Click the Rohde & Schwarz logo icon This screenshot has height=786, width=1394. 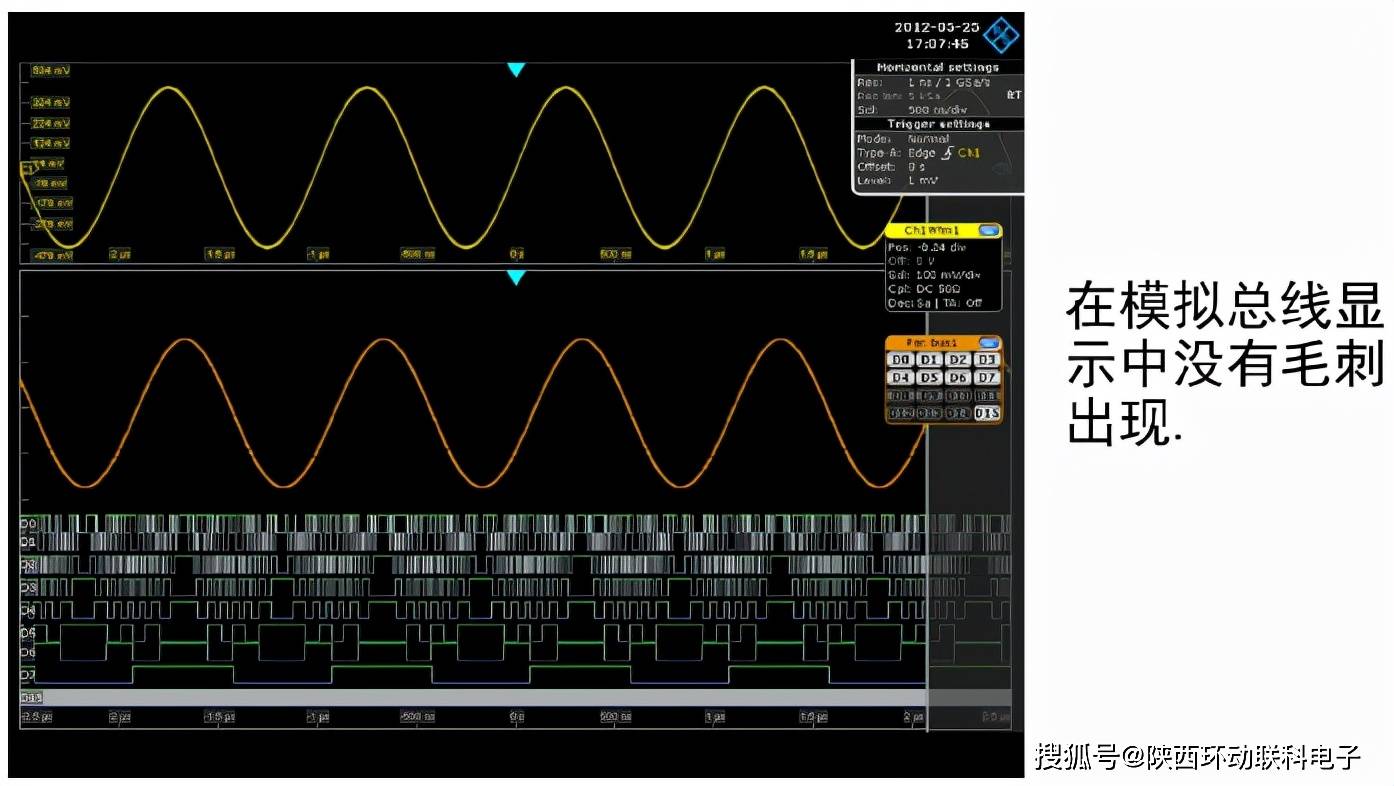tap(1000, 36)
